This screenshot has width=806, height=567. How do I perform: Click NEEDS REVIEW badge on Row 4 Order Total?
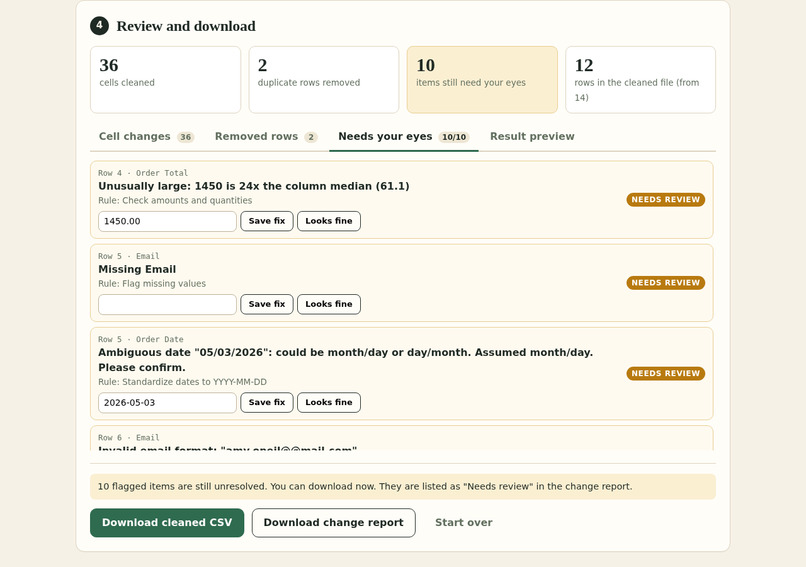(666, 199)
